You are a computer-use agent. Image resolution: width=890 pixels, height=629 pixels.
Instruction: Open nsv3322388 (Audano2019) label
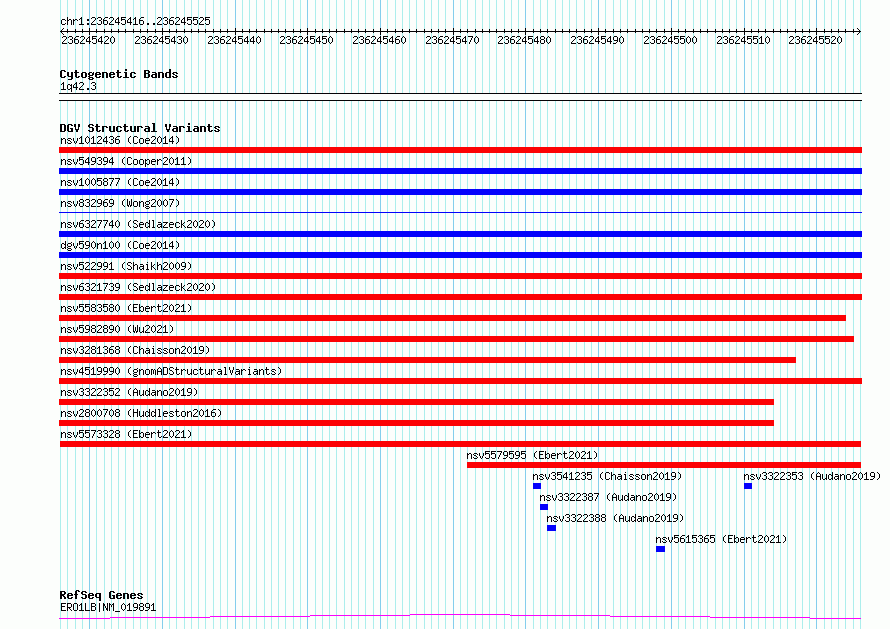tap(615, 518)
